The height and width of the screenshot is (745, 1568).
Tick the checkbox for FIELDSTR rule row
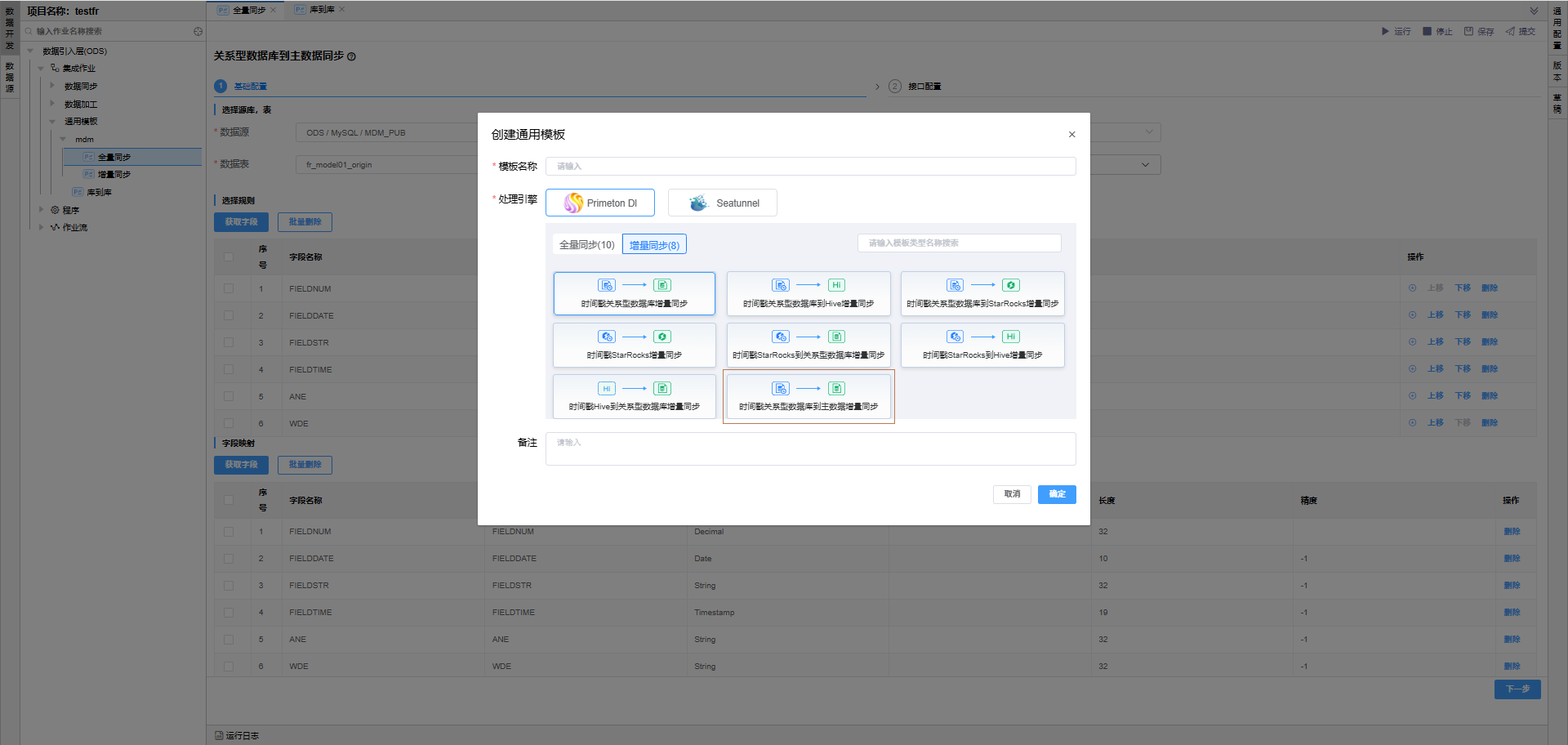pos(229,342)
